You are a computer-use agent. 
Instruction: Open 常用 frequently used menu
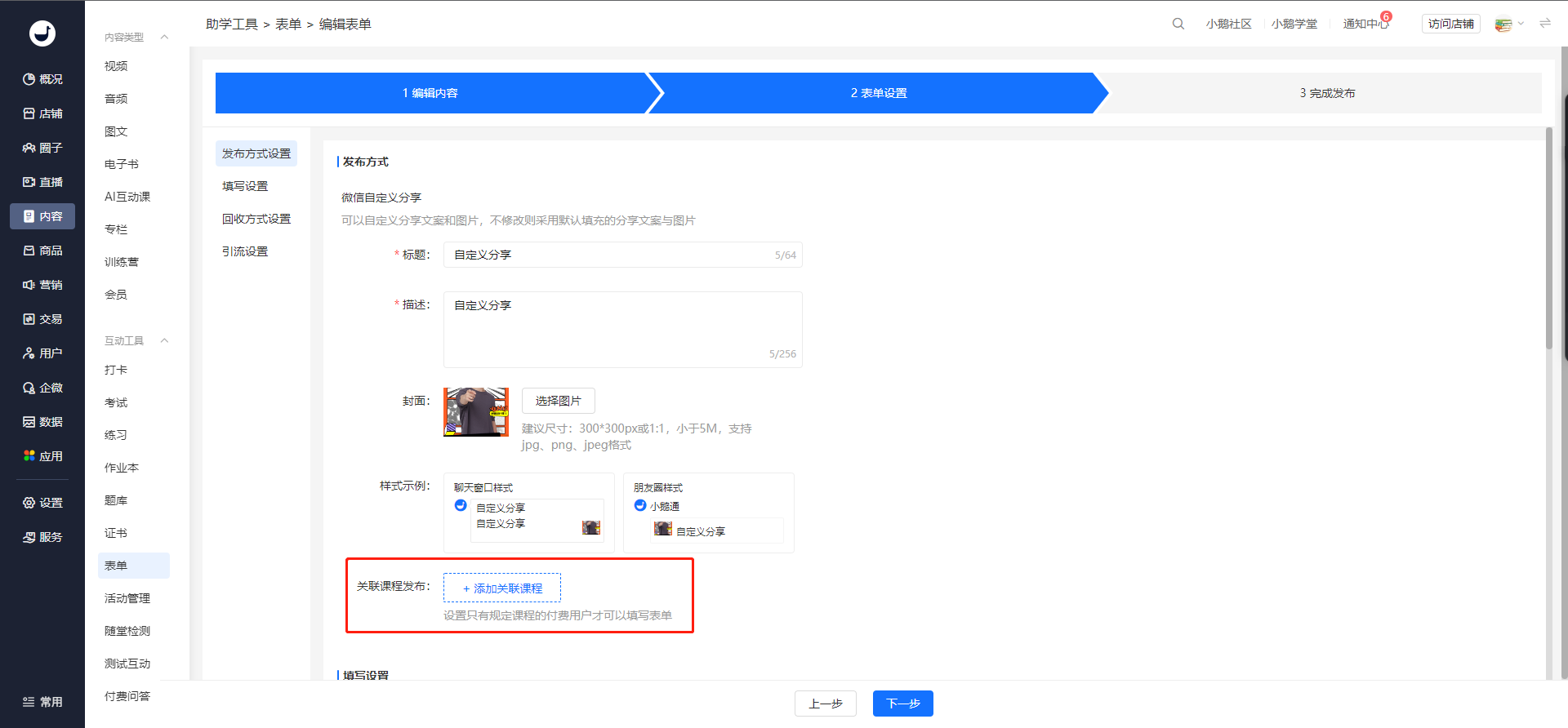click(x=42, y=702)
